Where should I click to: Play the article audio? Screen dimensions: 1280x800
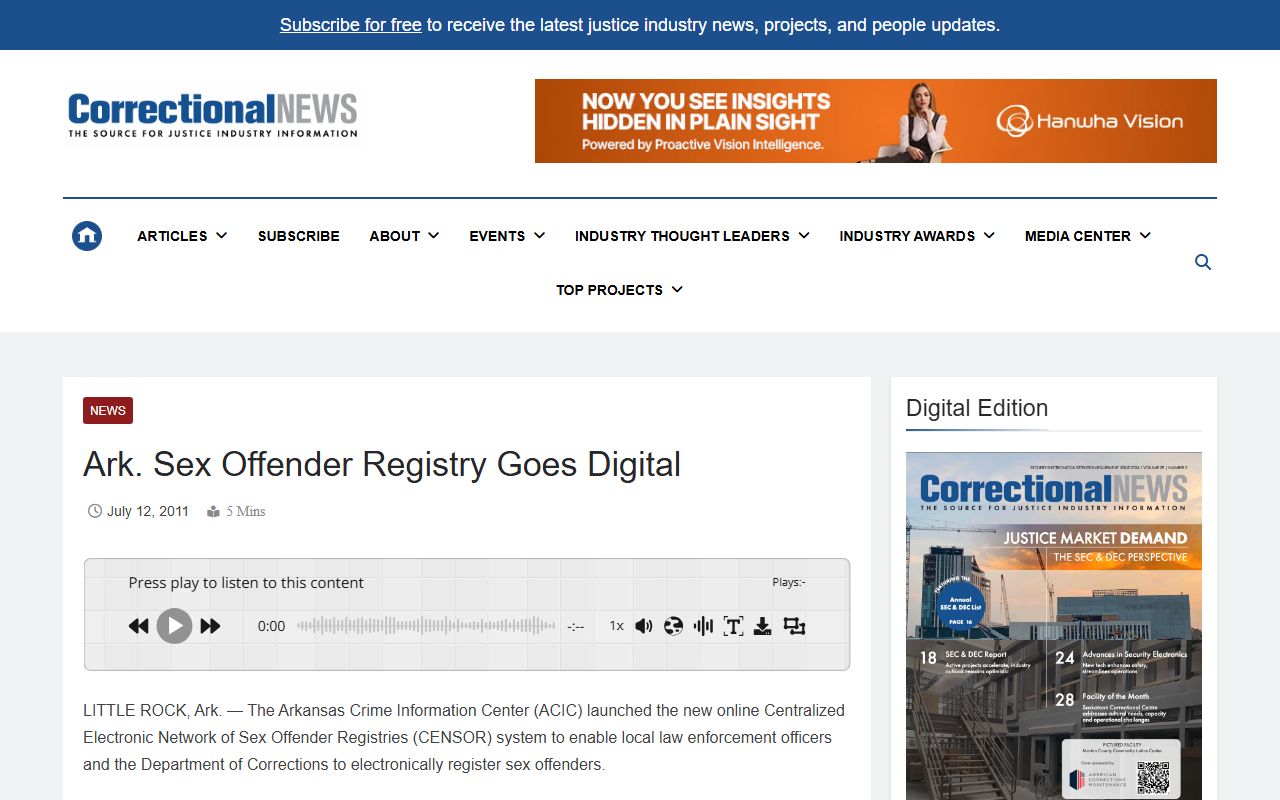pyautogui.click(x=174, y=626)
